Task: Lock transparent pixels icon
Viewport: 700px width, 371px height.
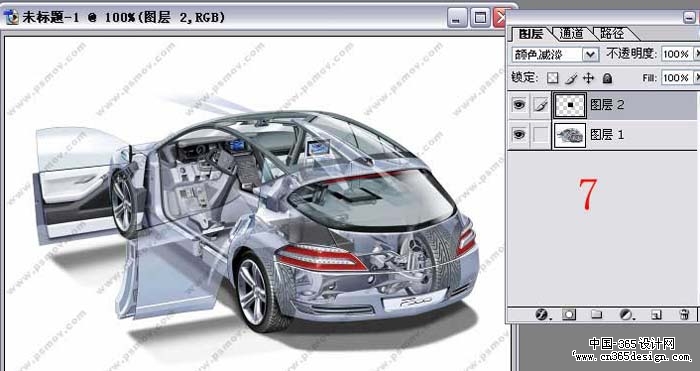Action: point(553,78)
